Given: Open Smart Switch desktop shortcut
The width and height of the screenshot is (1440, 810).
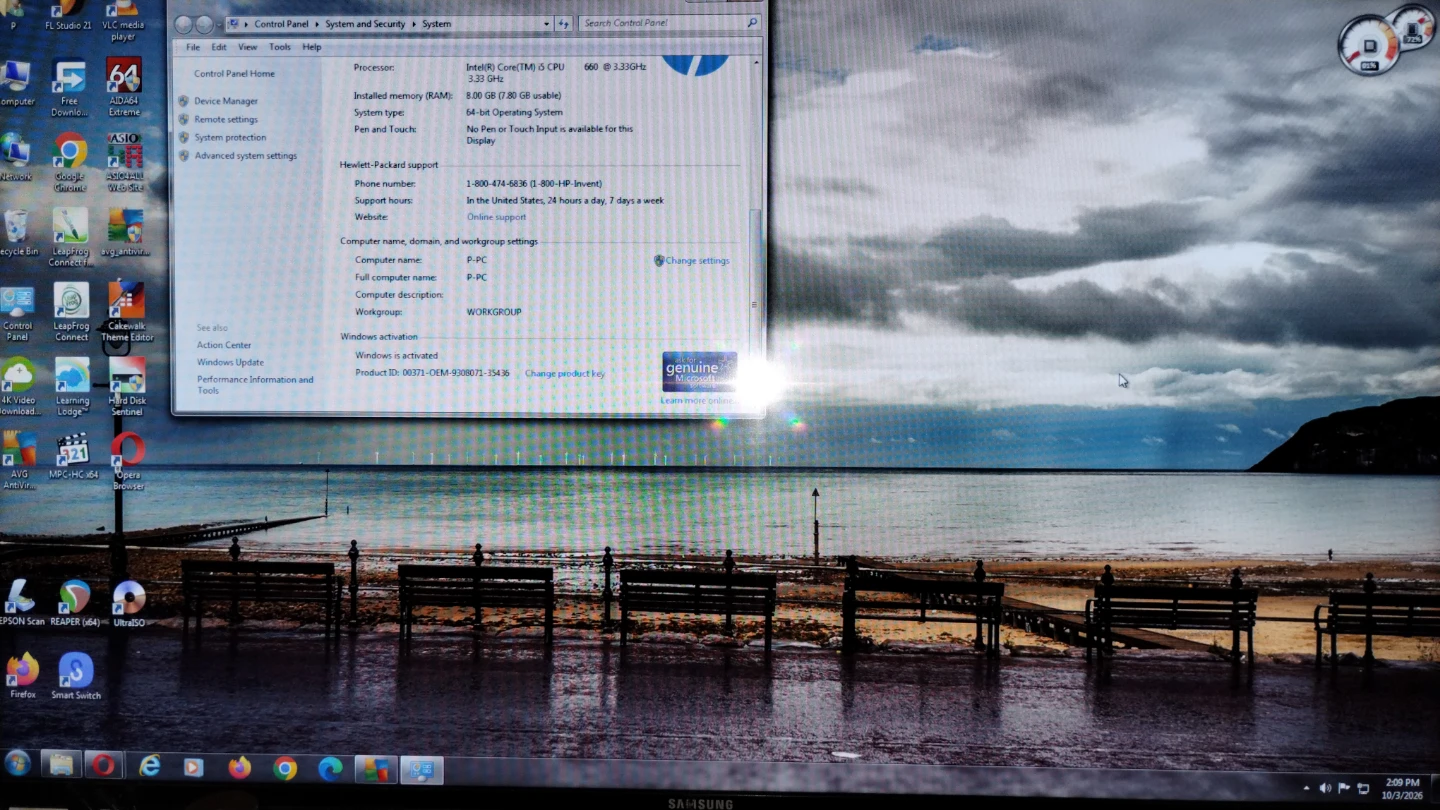Looking at the screenshot, I should 76,676.
